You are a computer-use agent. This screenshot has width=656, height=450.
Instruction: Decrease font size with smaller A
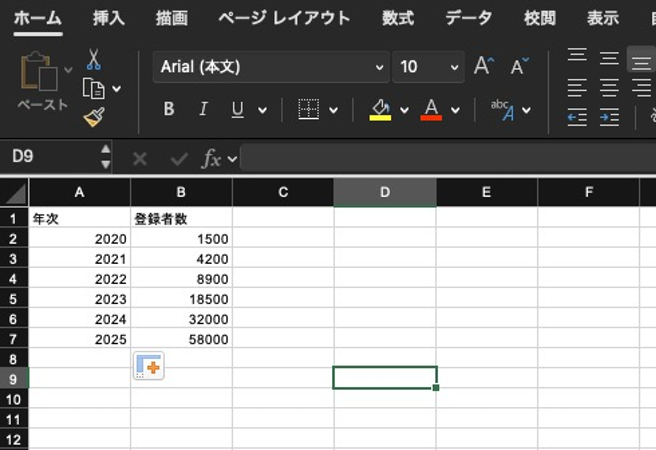(x=520, y=66)
